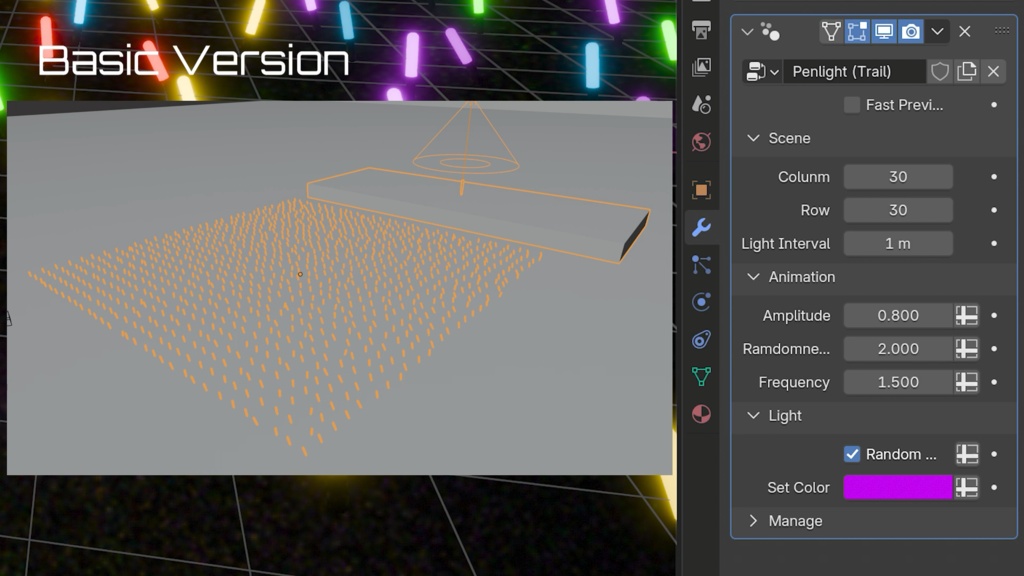Image resolution: width=1024 pixels, height=576 pixels.
Task: Click the modifier panel drag grip handle
Action: (1002, 31)
